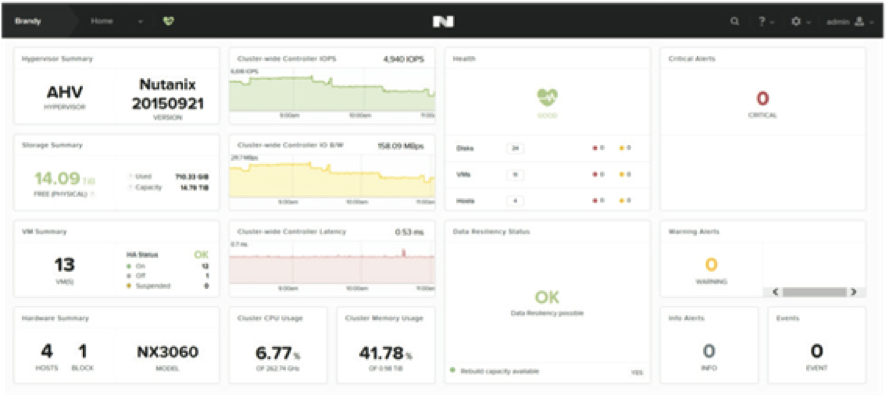Click the green heart health icon in navbar

pos(168,21)
